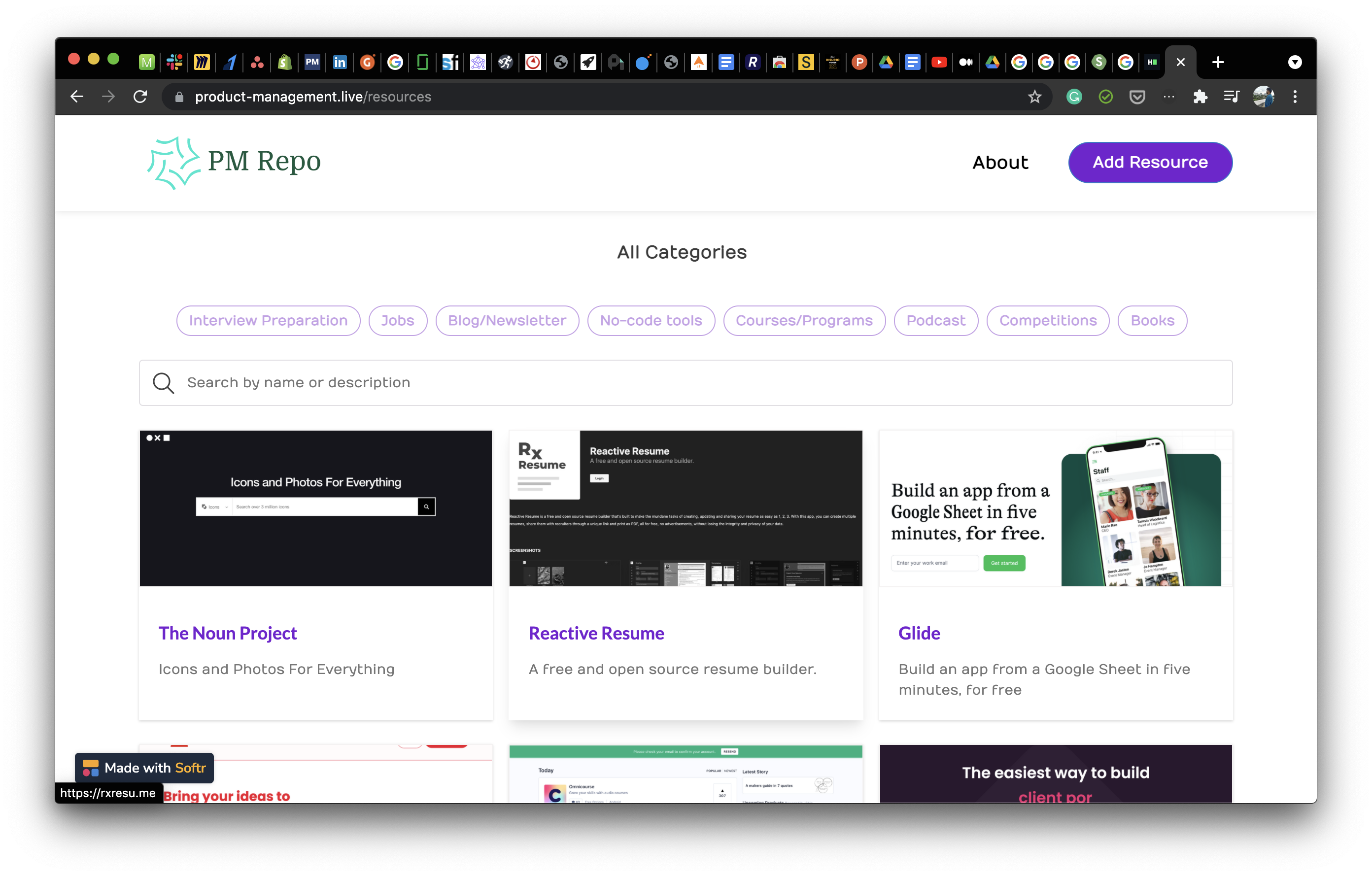The image size is (1372, 876).
Task: Open the Extensions puzzle piece menu
Action: (x=1200, y=97)
